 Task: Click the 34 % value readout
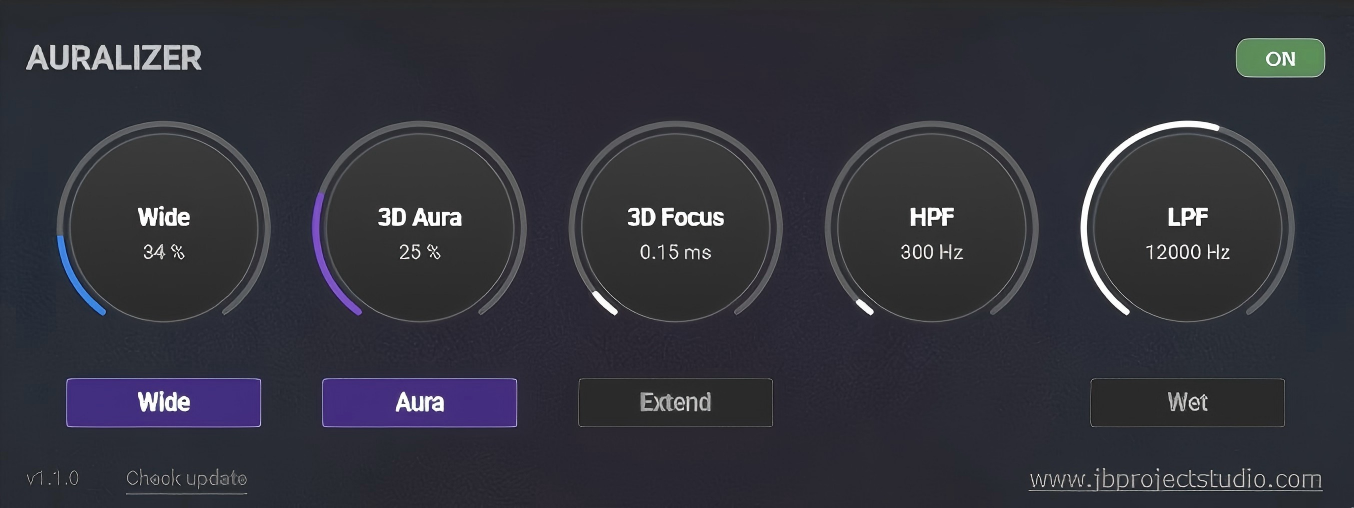(164, 252)
